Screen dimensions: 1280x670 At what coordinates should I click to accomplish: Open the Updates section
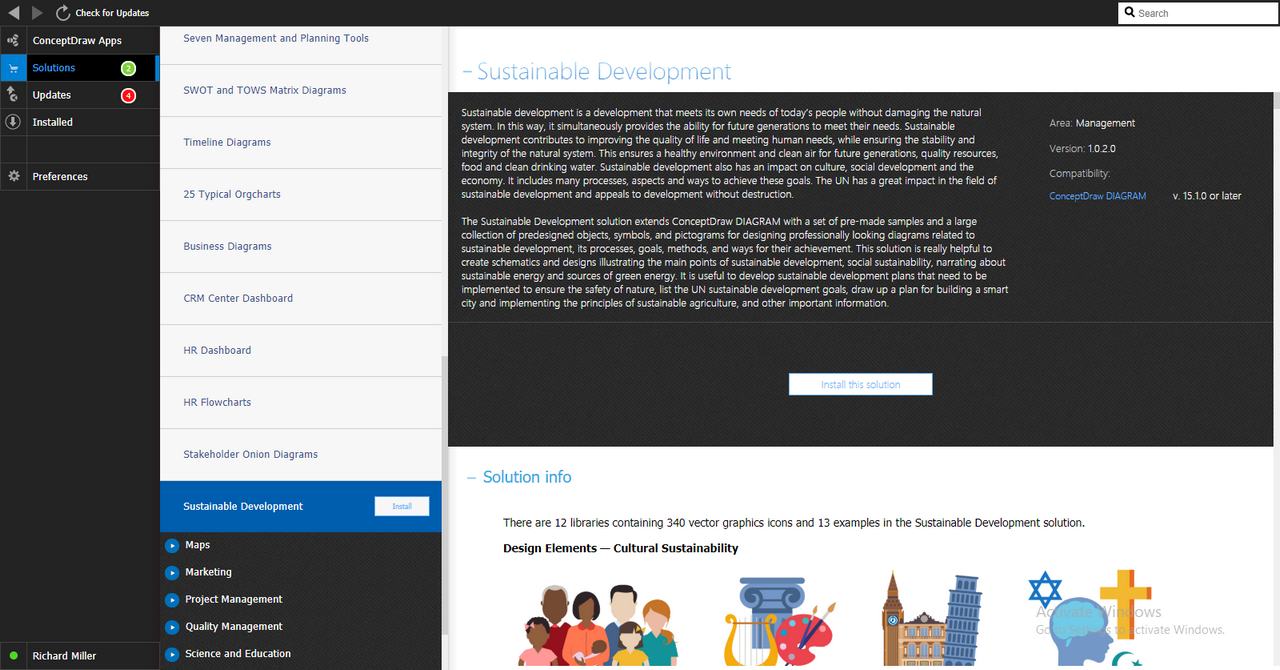[x=79, y=95]
